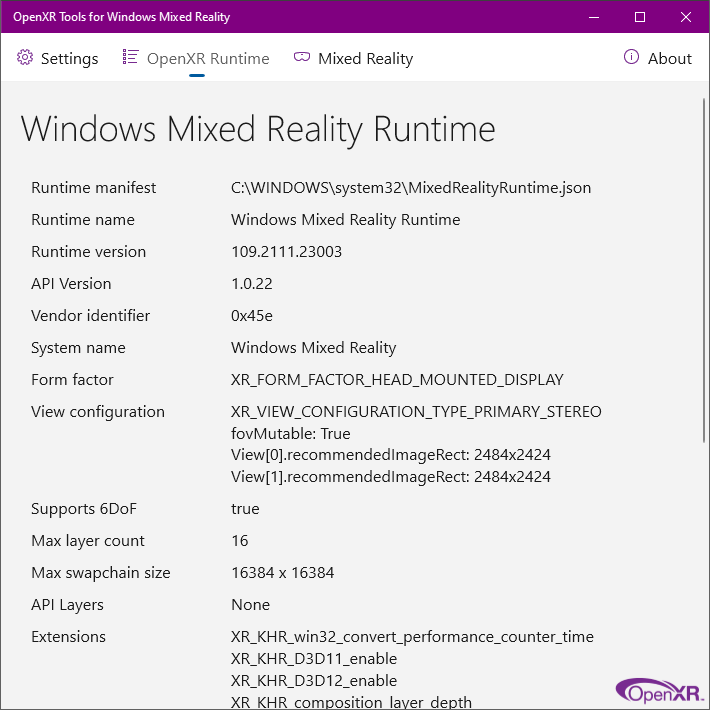Click API version value 1.0.22
This screenshot has width=710, height=710.
coord(252,284)
